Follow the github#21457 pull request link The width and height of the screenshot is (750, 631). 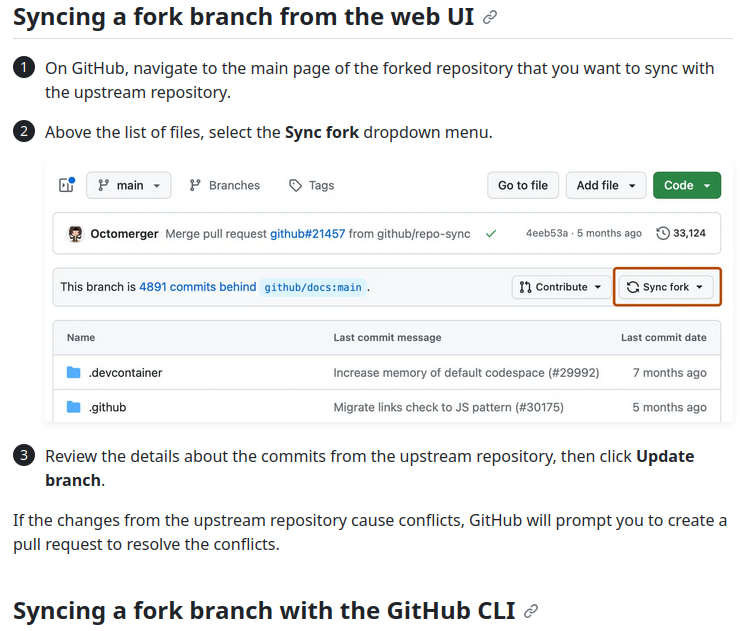click(307, 233)
